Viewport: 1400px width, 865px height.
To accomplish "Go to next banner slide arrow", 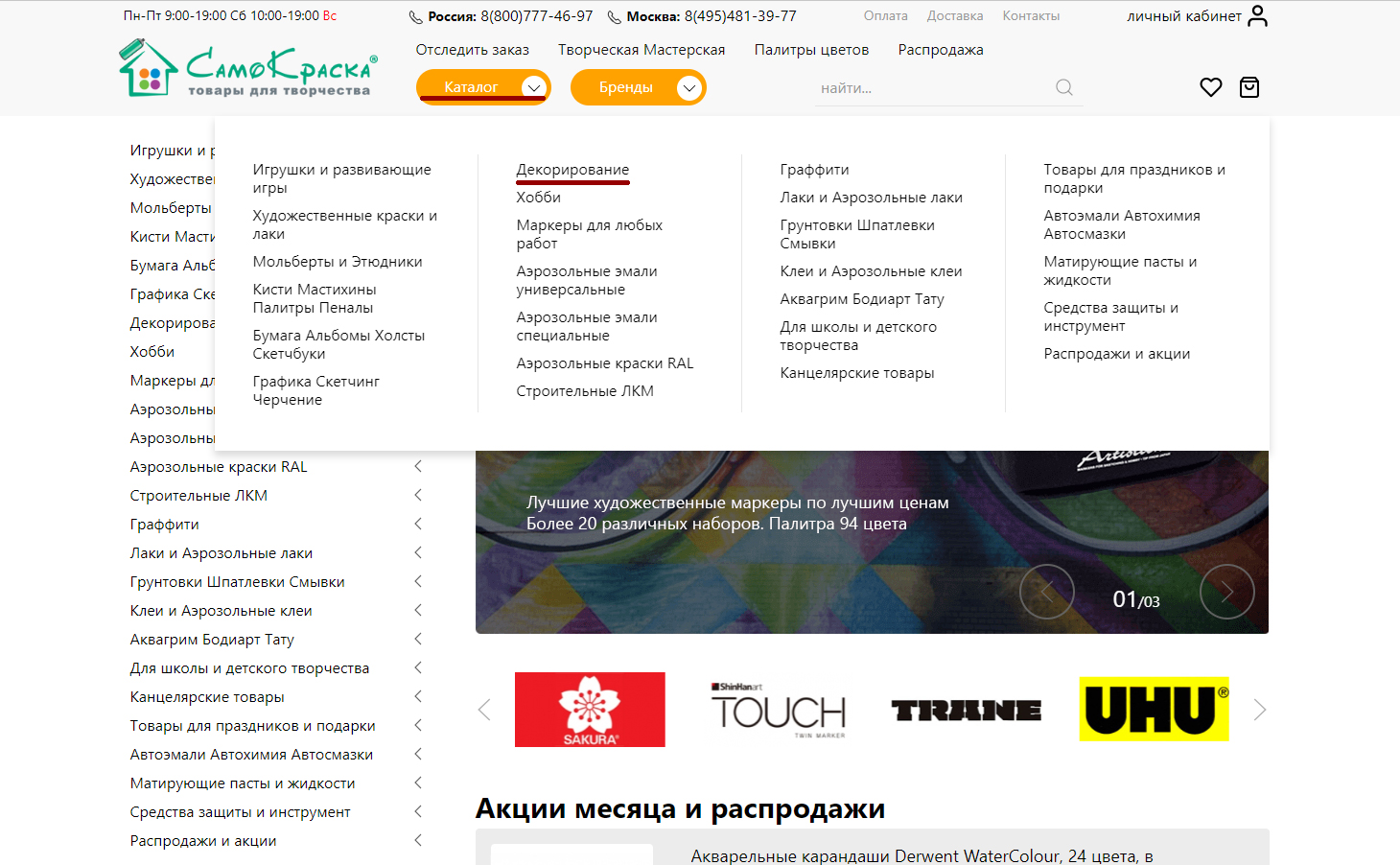I will coord(1226,592).
